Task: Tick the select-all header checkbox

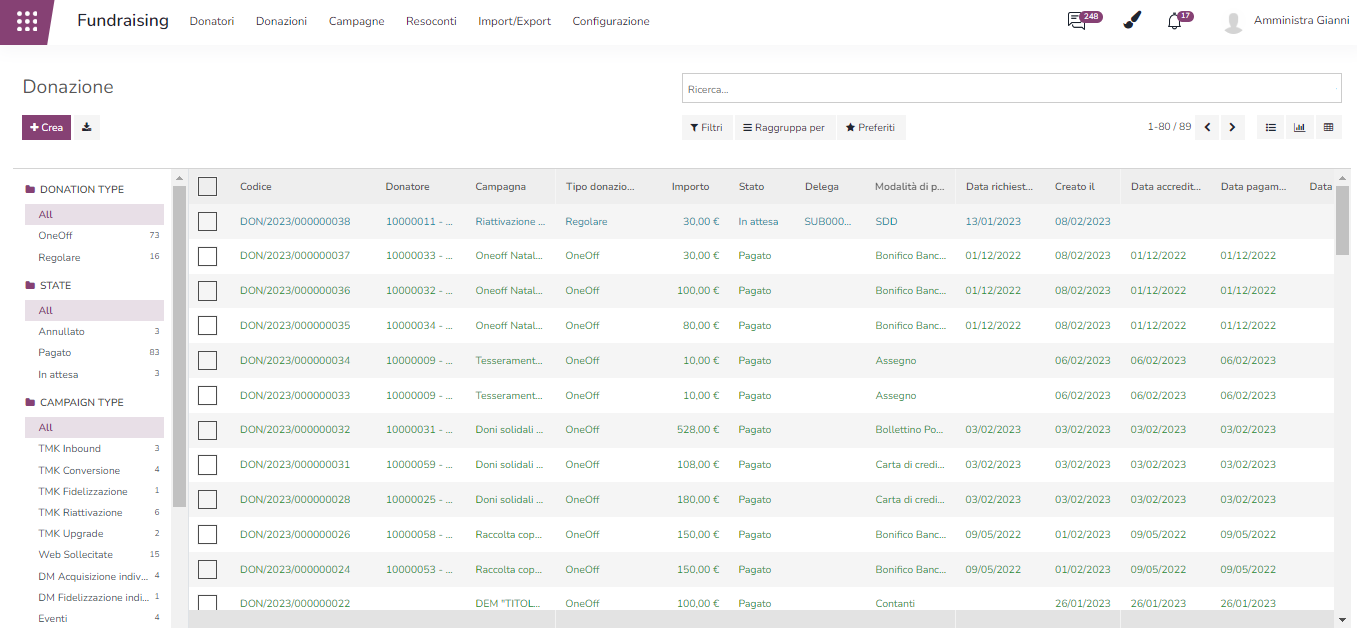Action: 207,186
